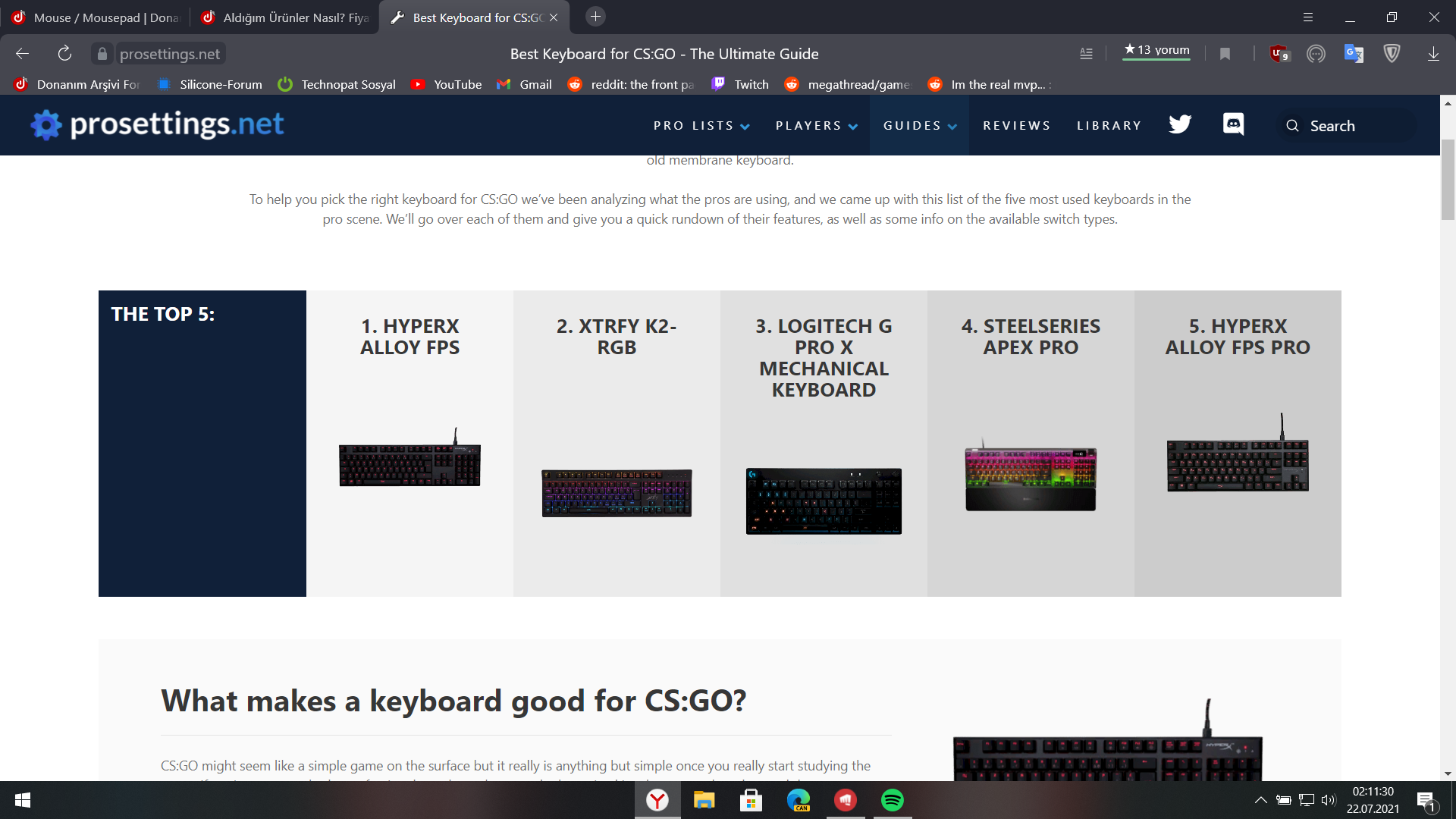Open Google Translate extension icon
1456x819 pixels.
(1354, 53)
